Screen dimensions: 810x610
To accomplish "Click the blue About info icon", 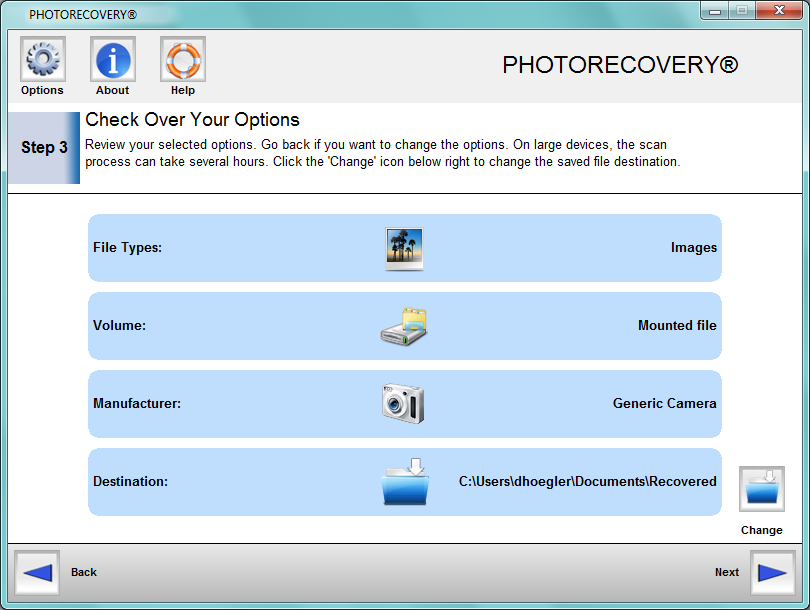I will coord(113,59).
